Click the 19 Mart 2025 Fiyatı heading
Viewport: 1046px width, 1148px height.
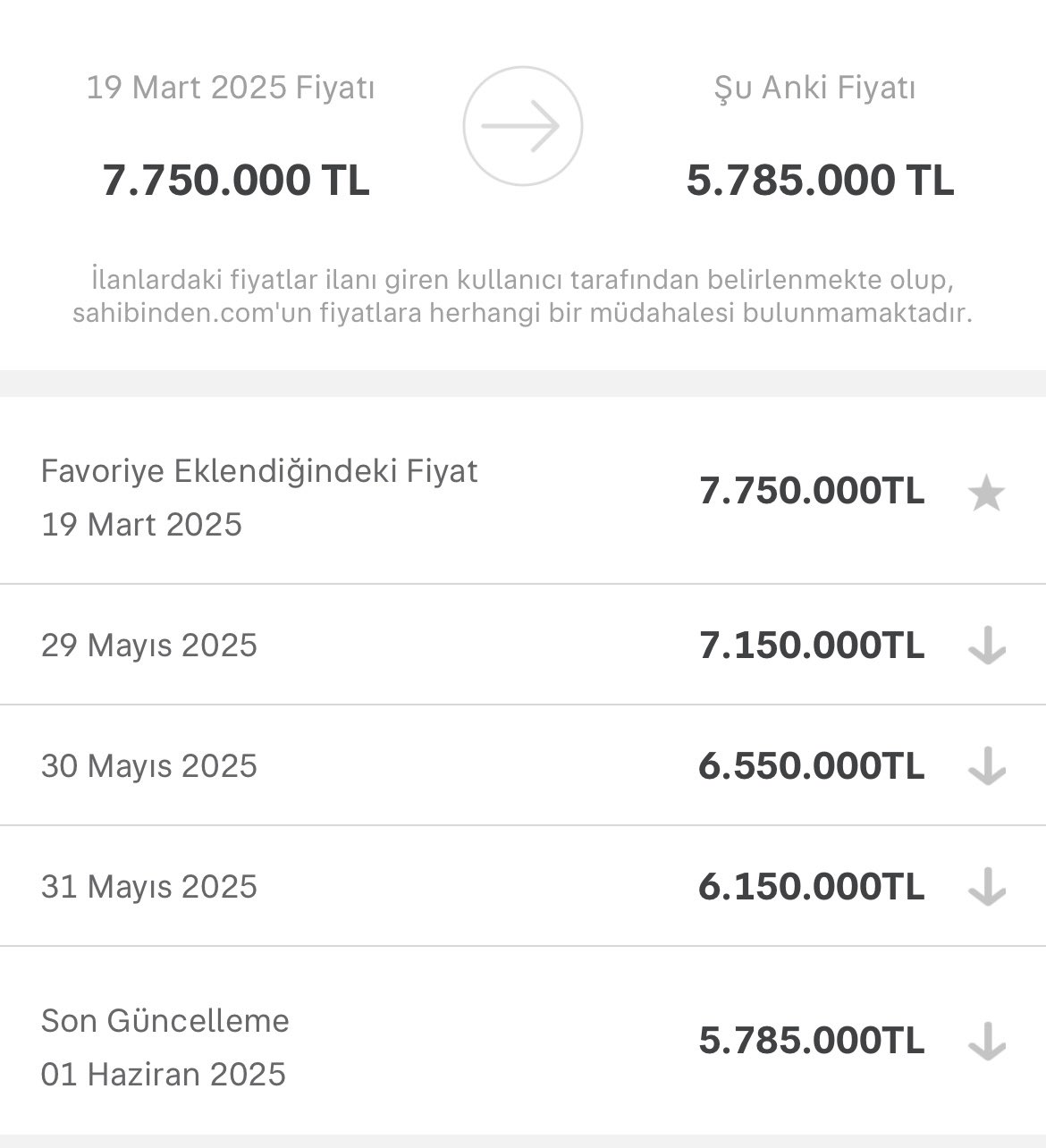231,88
